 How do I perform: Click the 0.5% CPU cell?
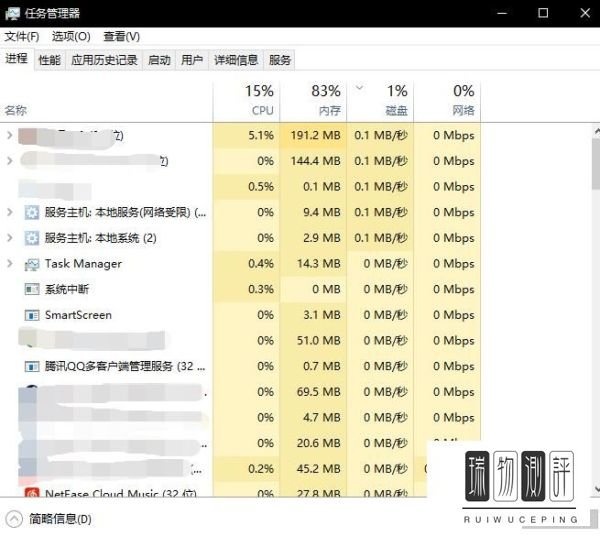[246, 186]
